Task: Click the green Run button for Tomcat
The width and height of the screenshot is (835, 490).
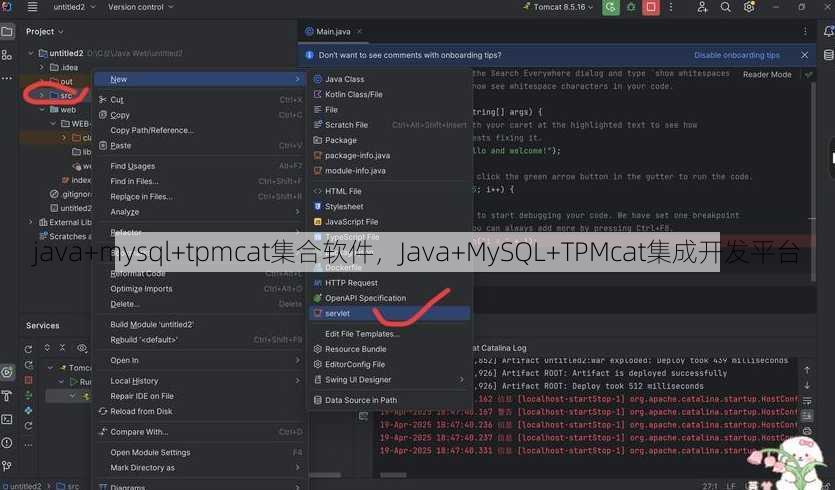Action: [x=610, y=7]
